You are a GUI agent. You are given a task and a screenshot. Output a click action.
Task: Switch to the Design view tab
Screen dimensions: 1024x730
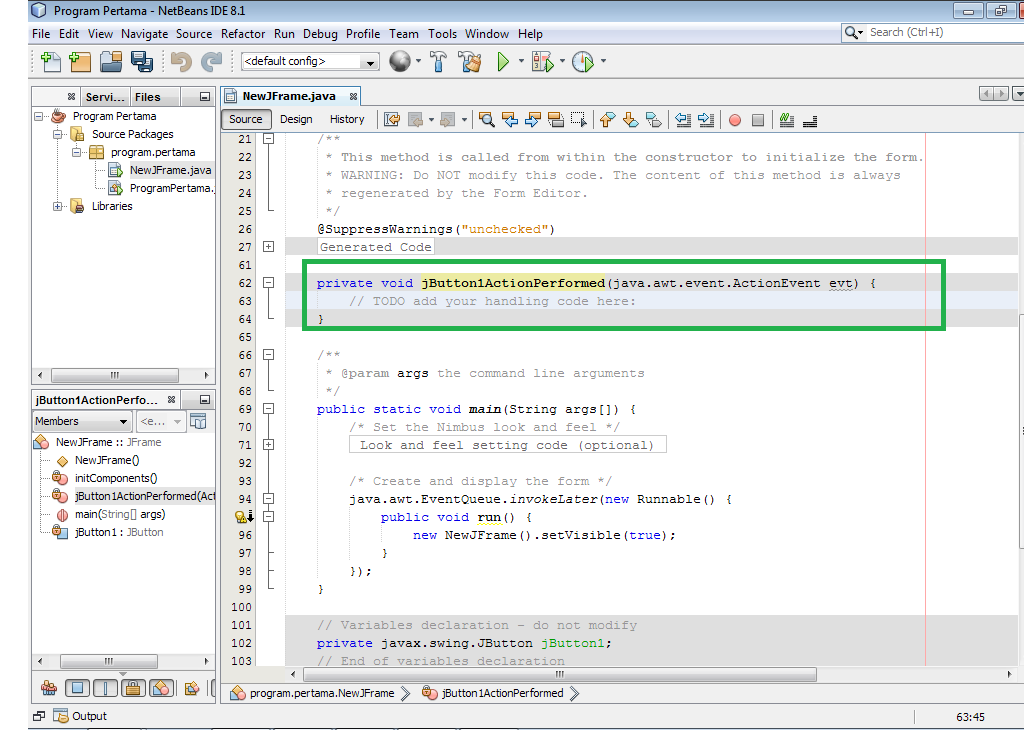[x=294, y=119]
